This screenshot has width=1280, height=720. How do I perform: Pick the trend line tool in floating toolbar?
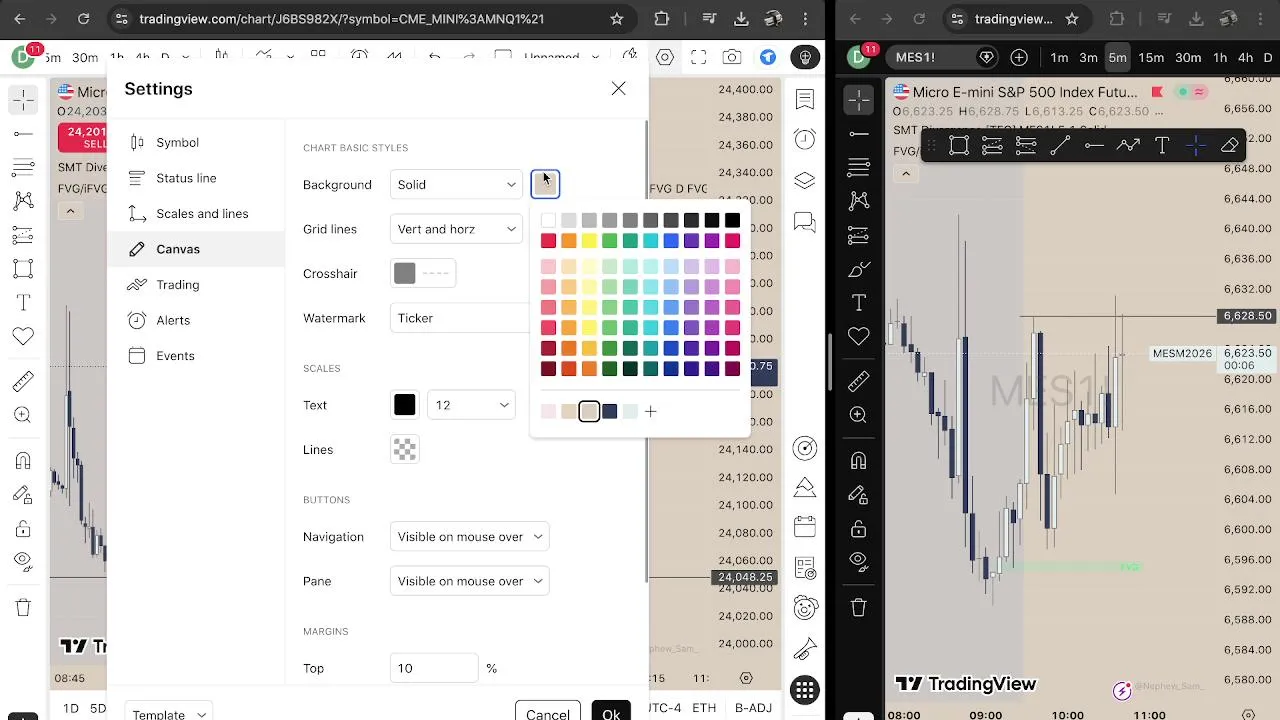(1060, 146)
